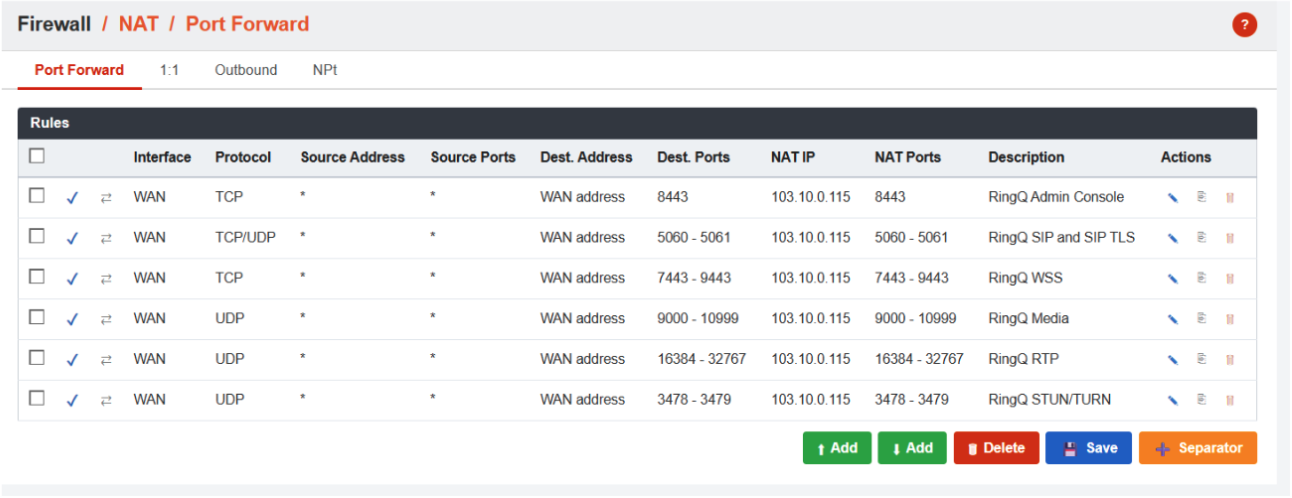This screenshot has width=1292, height=498.
Task: Copy the RingQ Media rule
Action: coord(1201,319)
